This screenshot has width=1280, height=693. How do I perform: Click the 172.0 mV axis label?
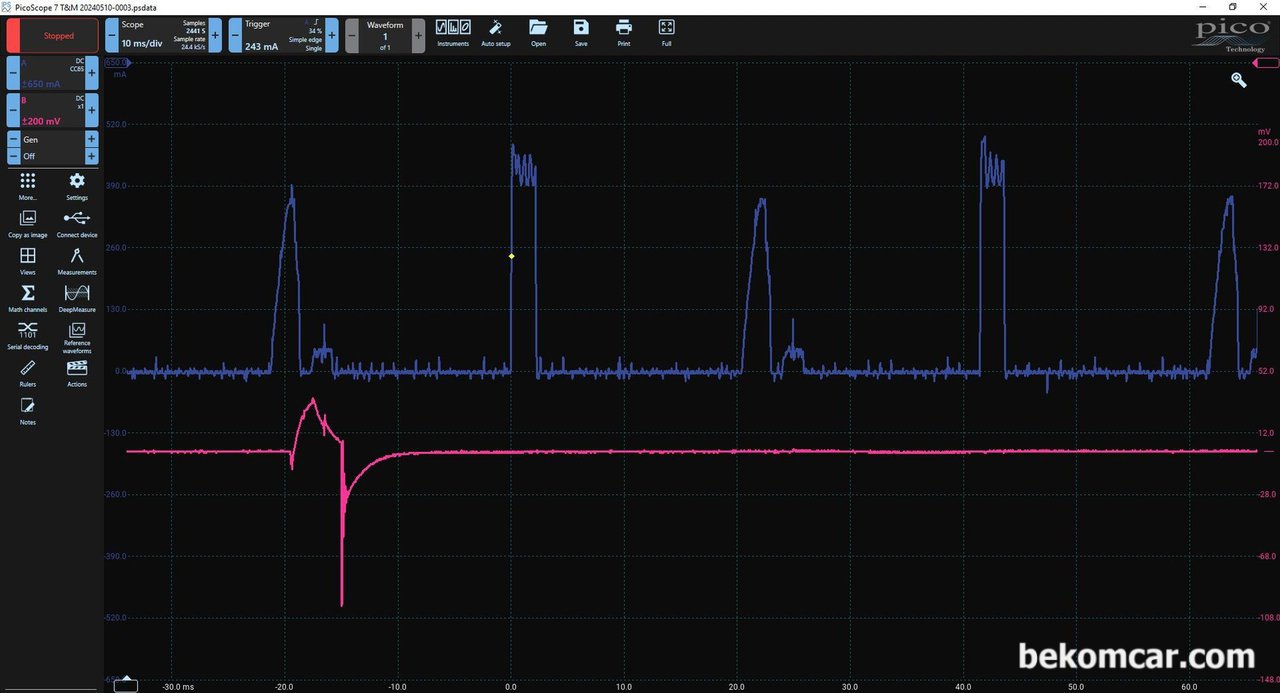[1268, 186]
